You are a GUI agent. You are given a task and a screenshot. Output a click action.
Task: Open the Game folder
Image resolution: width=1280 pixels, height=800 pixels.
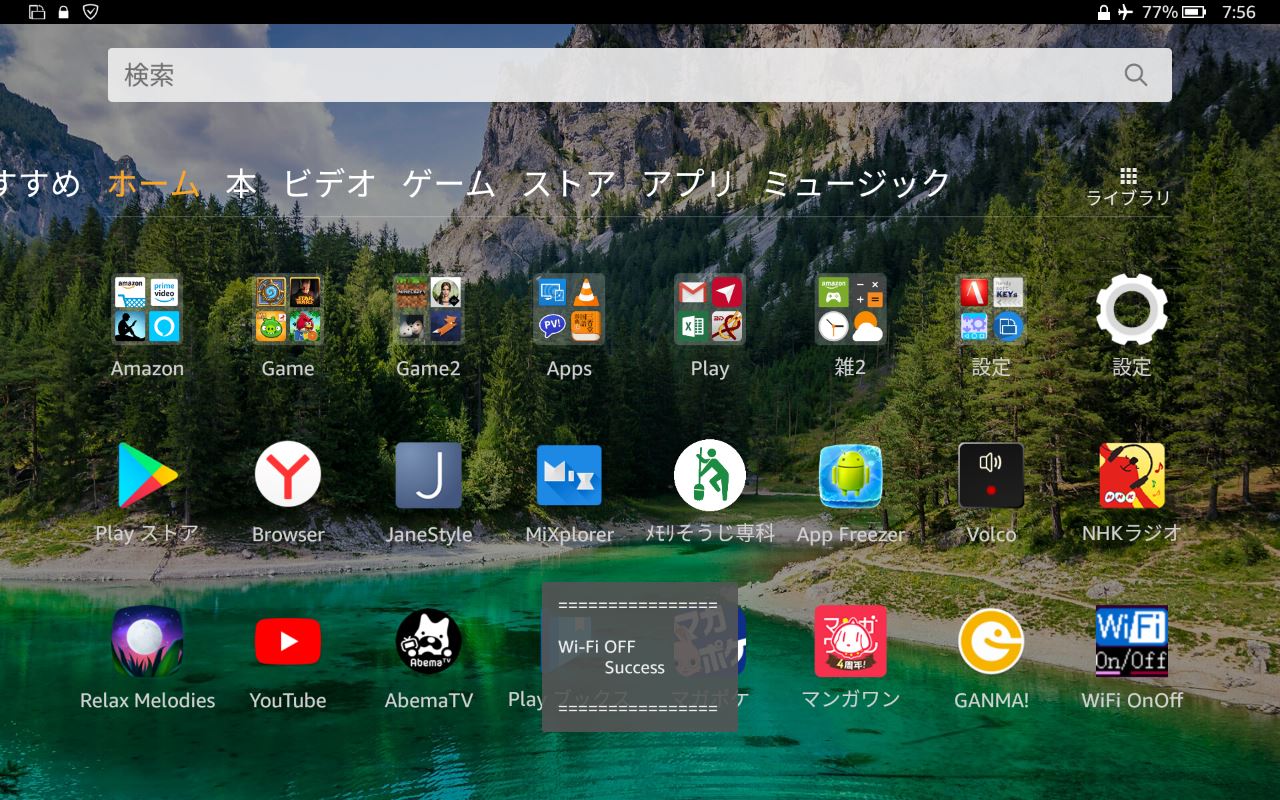(288, 310)
